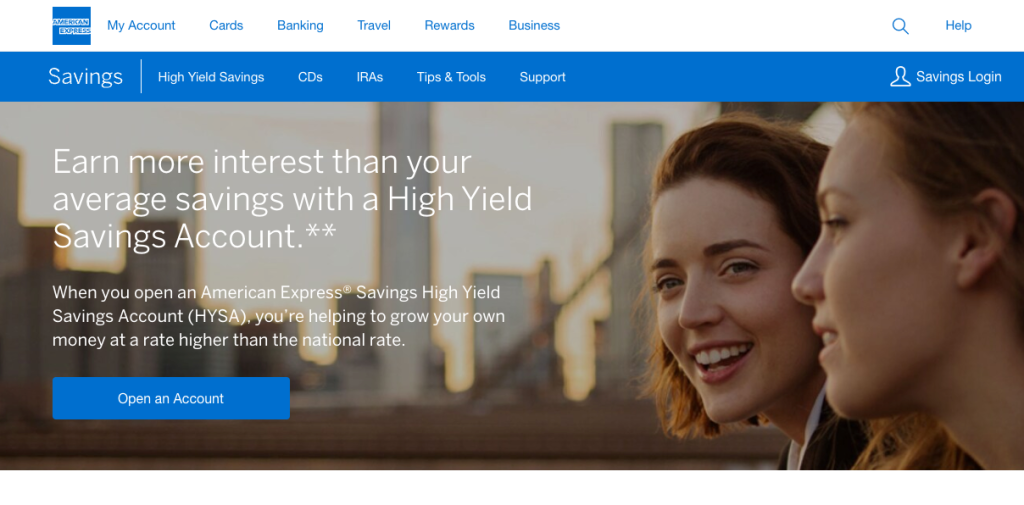The width and height of the screenshot is (1024, 505).
Task: Go to the Help page
Action: click(958, 25)
